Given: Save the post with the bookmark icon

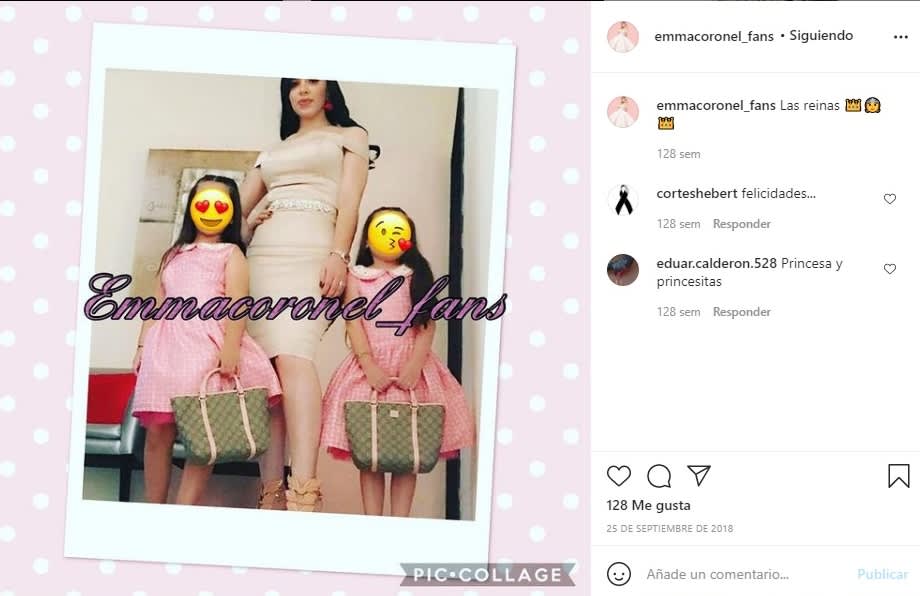Looking at the screenshot, I should tap(898, 476).
